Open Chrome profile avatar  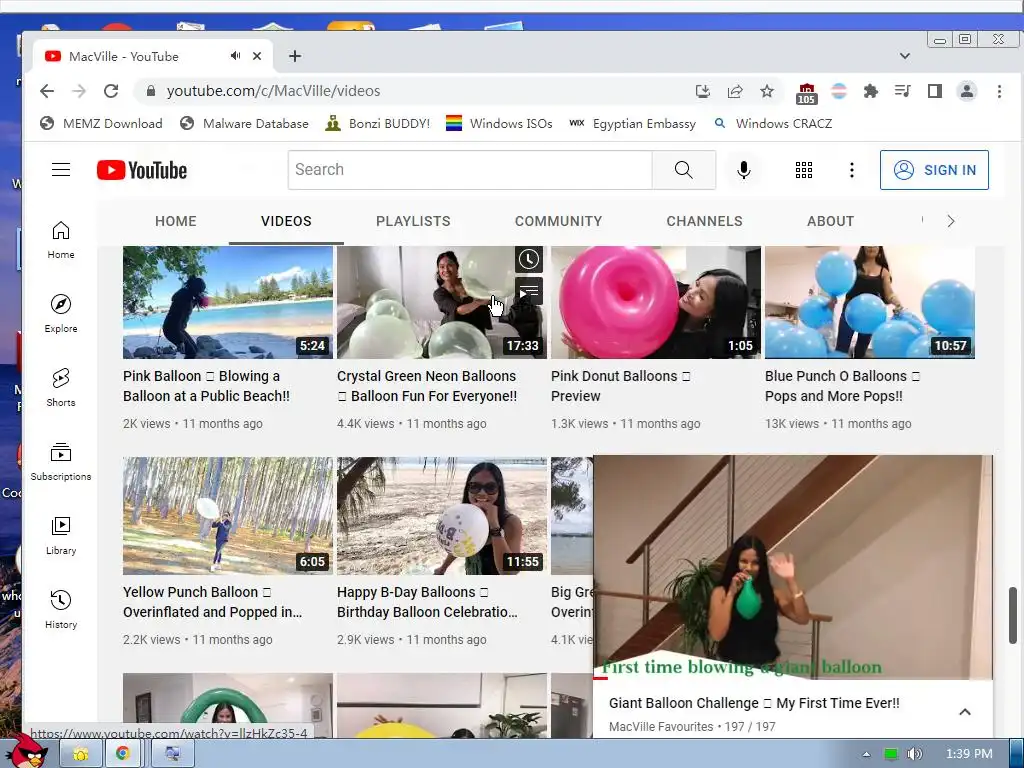pos(967,91)
